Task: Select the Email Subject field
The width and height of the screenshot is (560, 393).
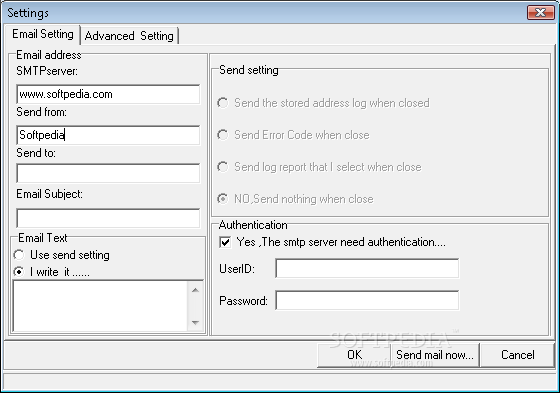Action: coord(108,218)
